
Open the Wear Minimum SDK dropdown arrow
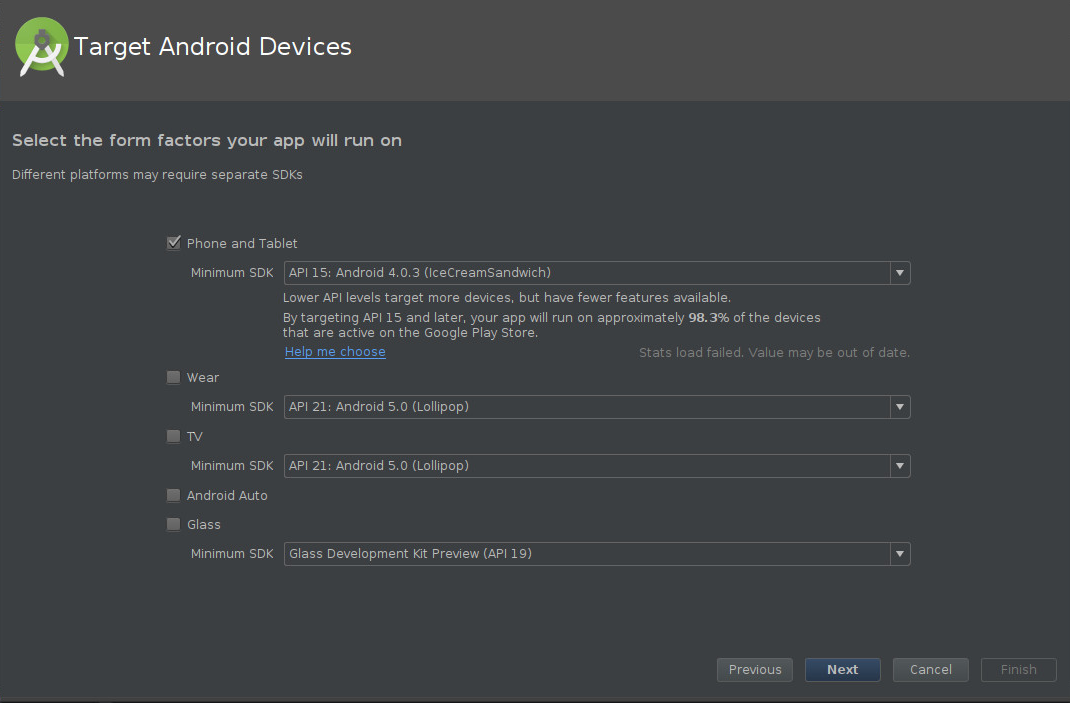point(900,407)
